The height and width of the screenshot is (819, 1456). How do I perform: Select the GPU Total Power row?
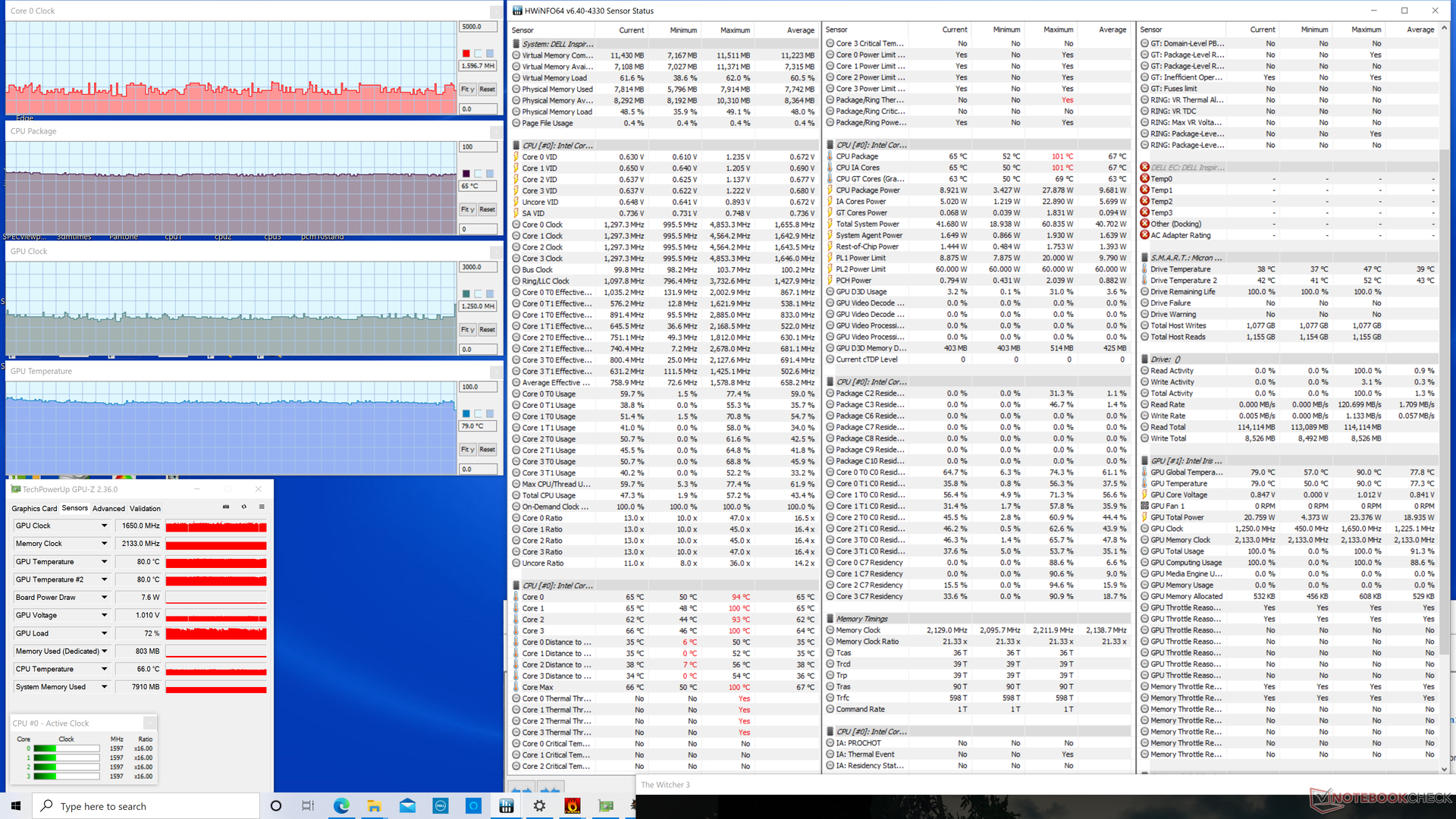[1288, 517]
